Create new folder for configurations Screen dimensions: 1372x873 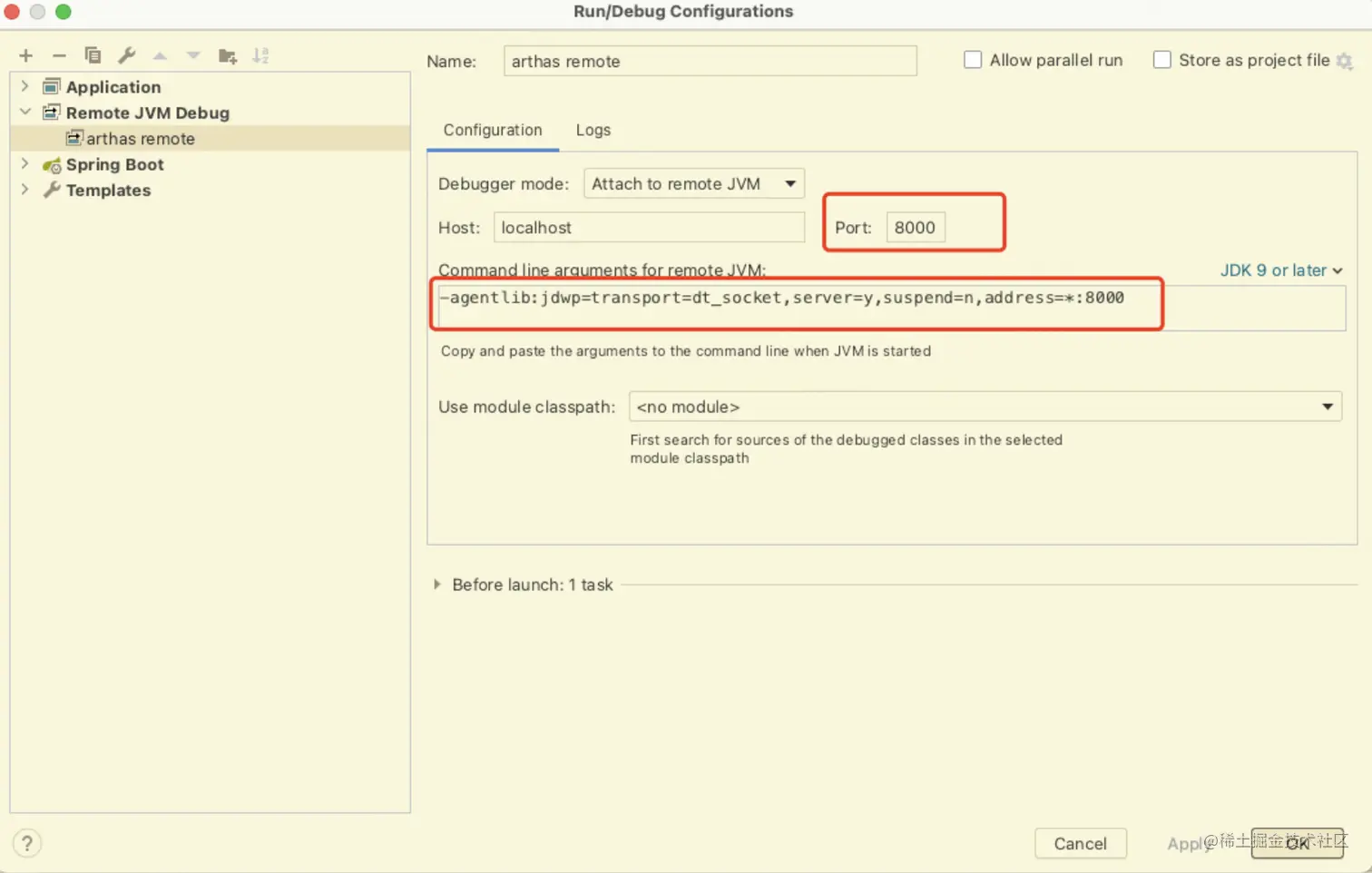click(x=228, y=56)
